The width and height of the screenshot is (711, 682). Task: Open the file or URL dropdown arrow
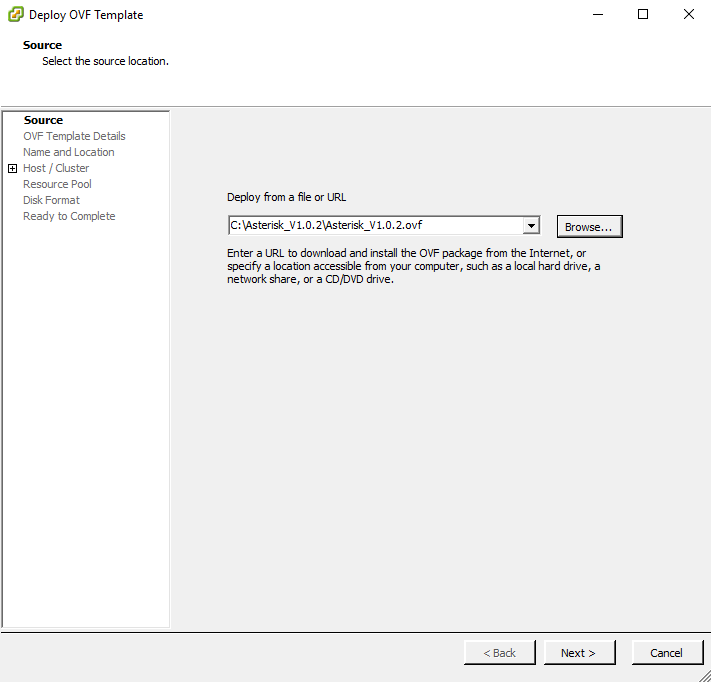[531, 225]
